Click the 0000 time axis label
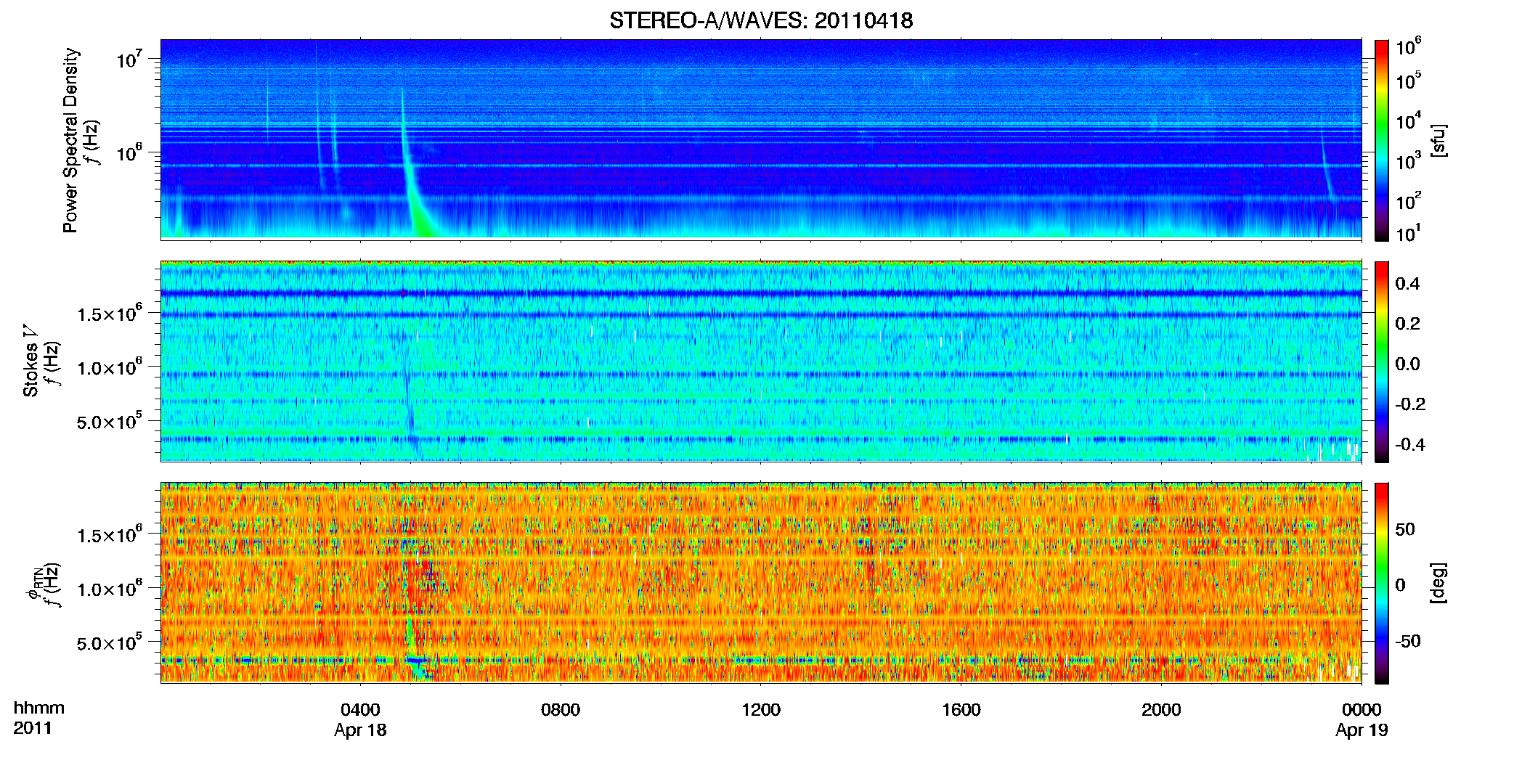 (1362, 709)
